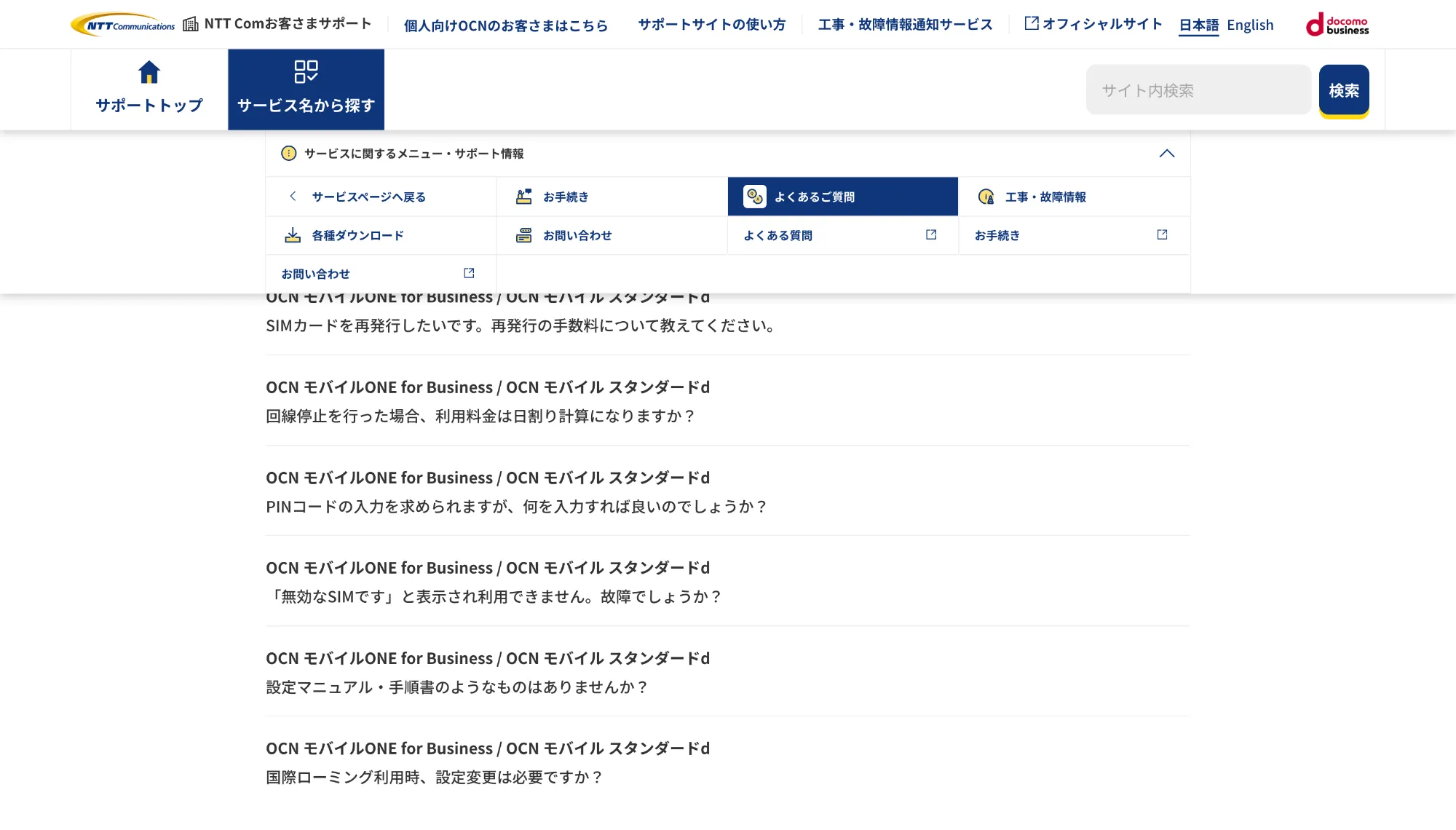Click the お問い合わせ icon beside 各種ダウンロード

point(523,235)
